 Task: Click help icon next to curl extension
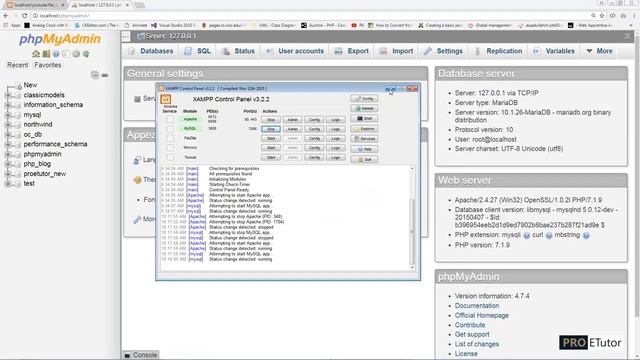pyautogui.click(x=549, y=236)
